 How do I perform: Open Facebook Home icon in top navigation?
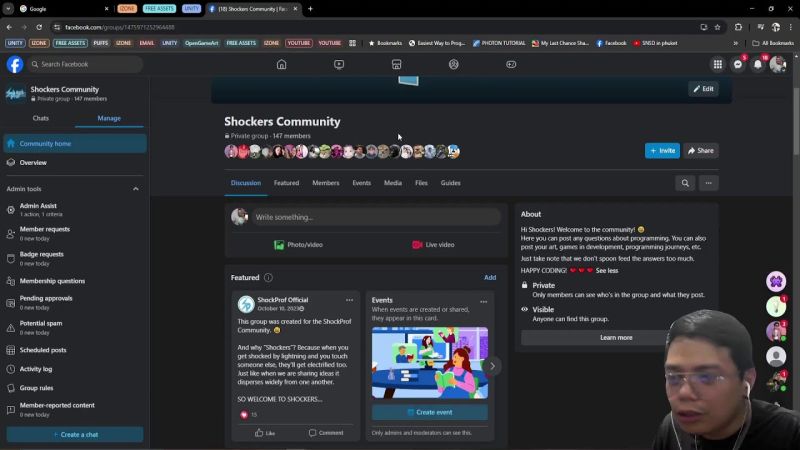[x=282, y=64]
